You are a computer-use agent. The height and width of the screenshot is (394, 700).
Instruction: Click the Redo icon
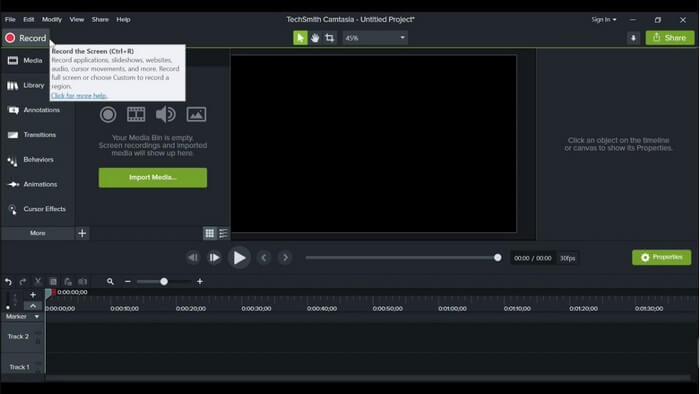[x=23, y=282]
